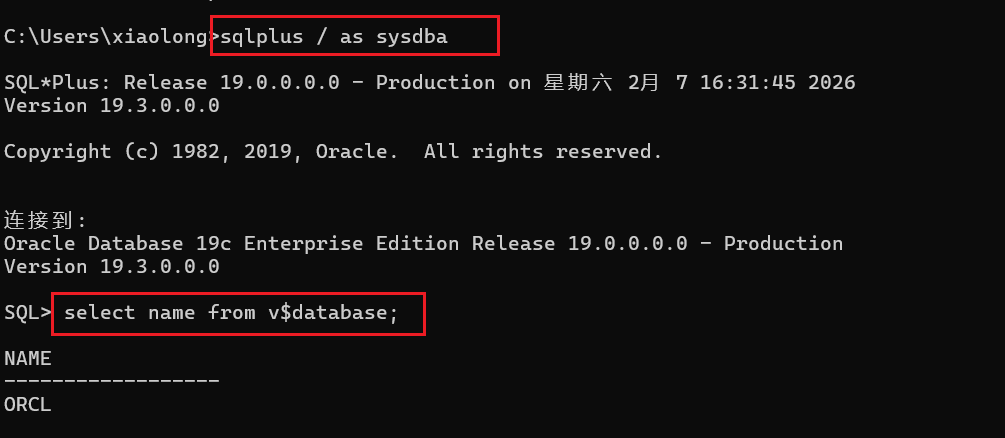Viewport: 1005px width, 438px height.
Task: Click the second 'Version 19.3.0.0.0' line
Action: pos(112,266)
